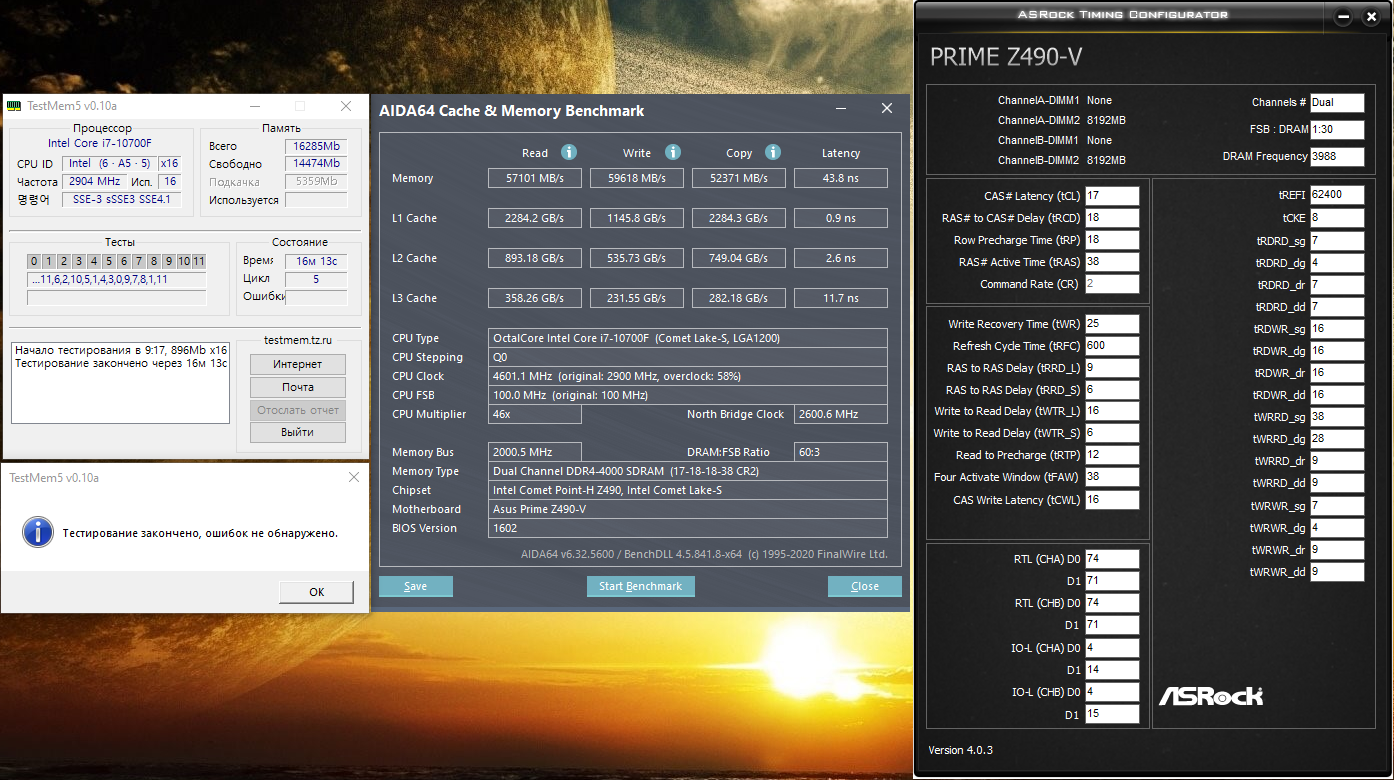This screenshot has width=1394, height=780.
Task: Click the Почта button in TestMem5
Action: 298,387
